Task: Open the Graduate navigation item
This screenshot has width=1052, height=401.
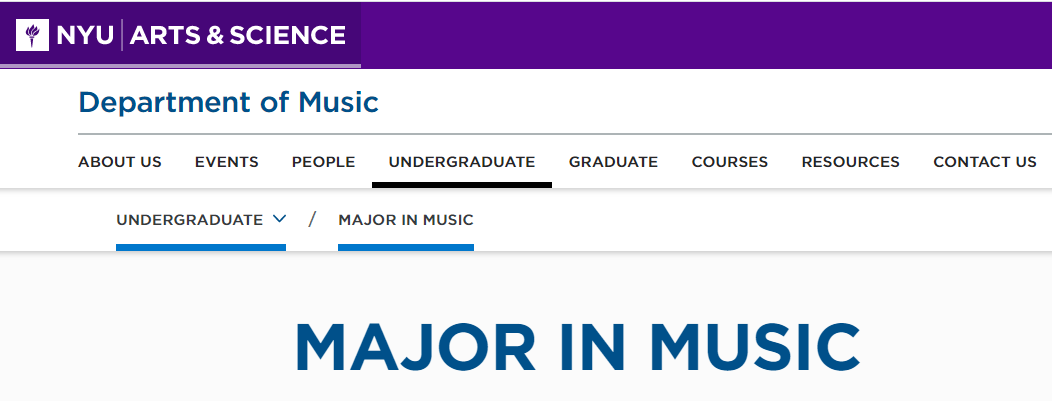Action: pos(613,162)
